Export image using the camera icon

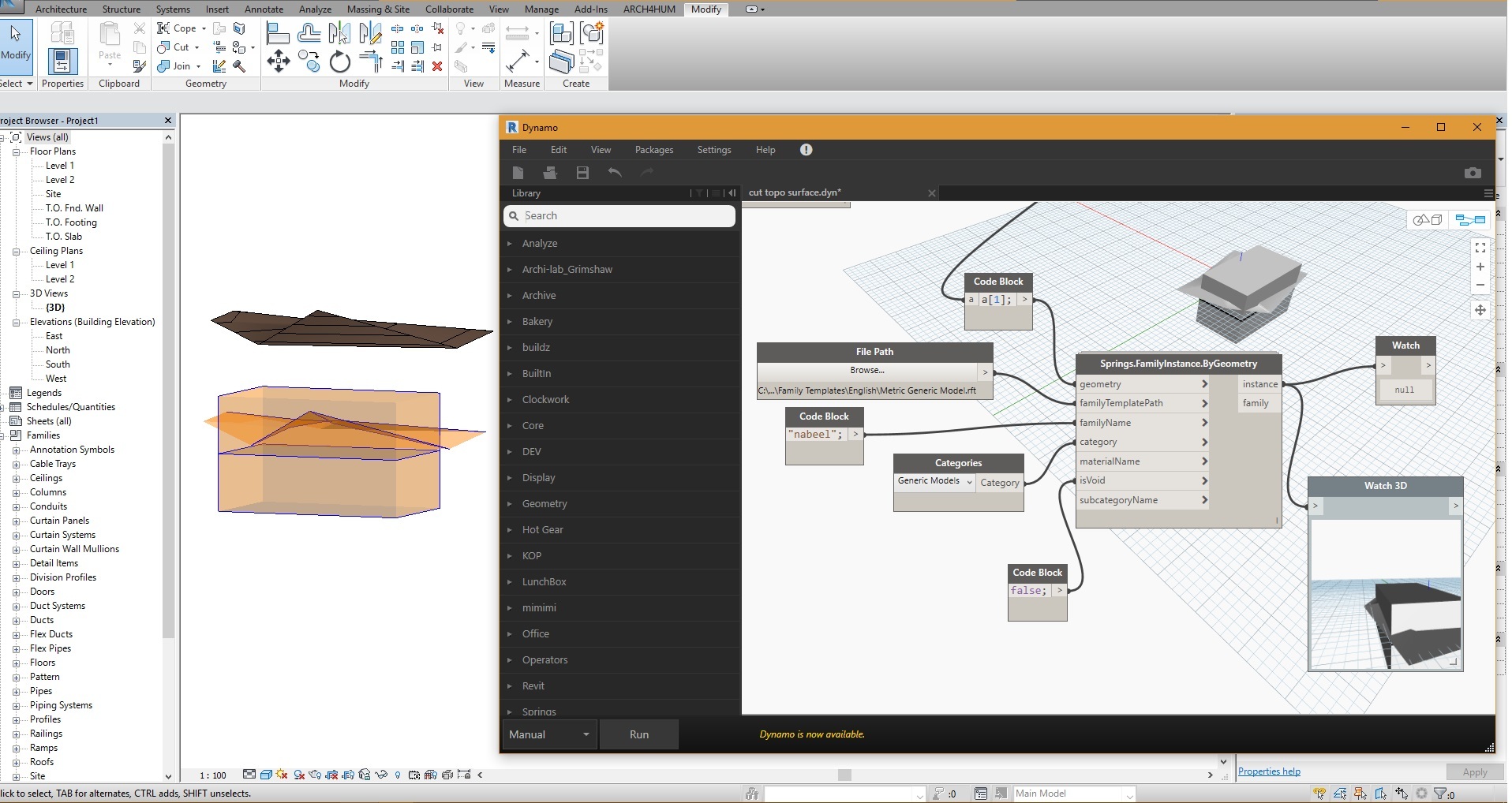click(x=1472, y=173)
